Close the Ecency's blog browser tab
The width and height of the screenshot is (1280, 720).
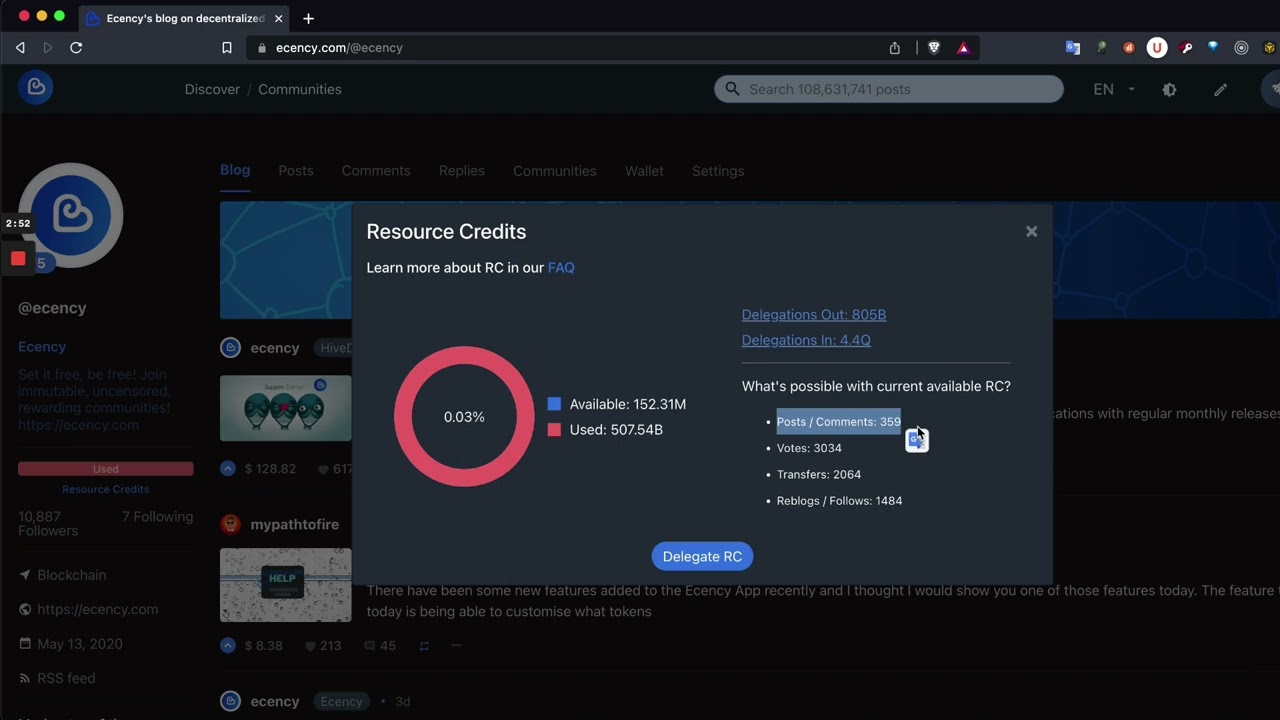[x=279, y=18]
